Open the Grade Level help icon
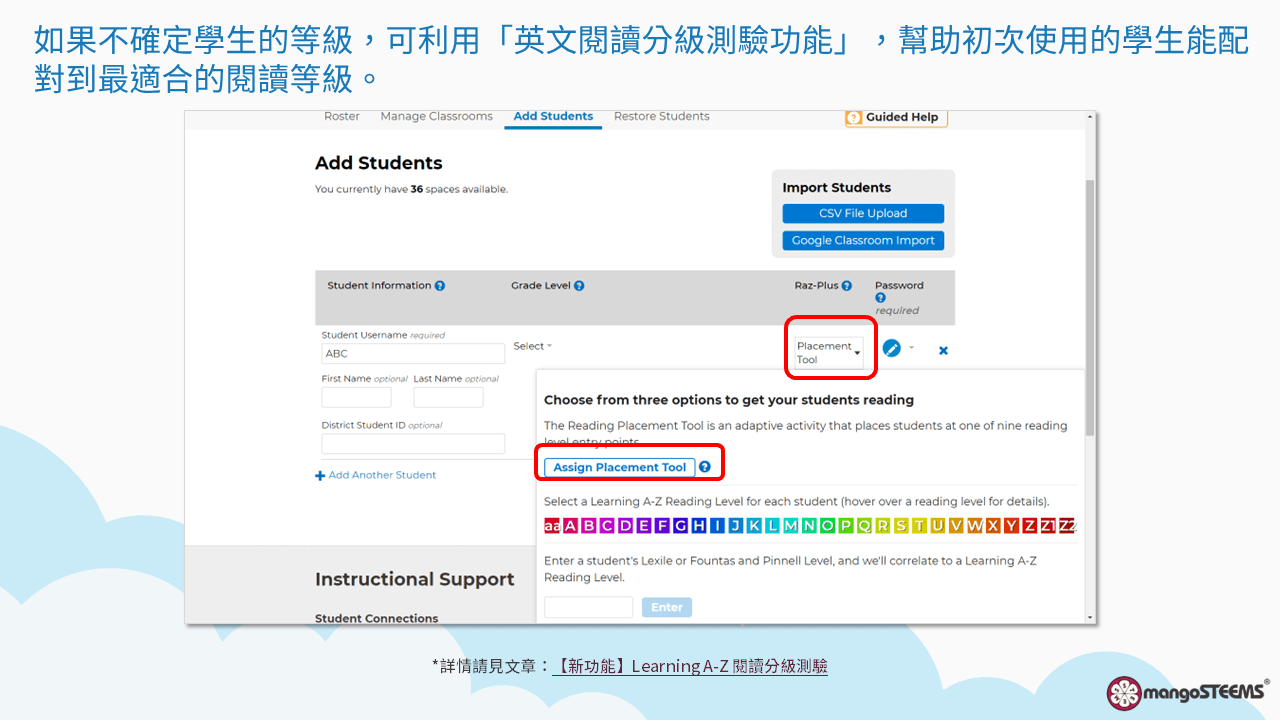The image size is (1280, 720). tap(579, 286)
